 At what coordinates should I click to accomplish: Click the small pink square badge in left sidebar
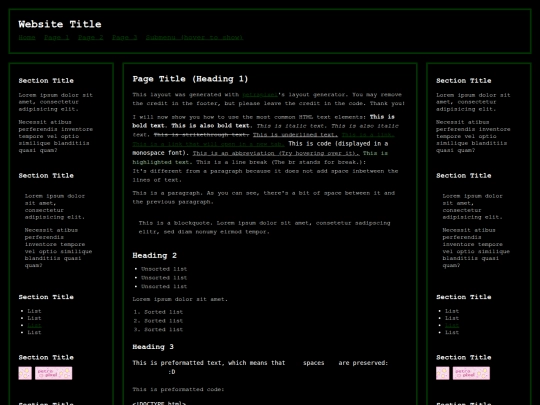pos(25,373)
